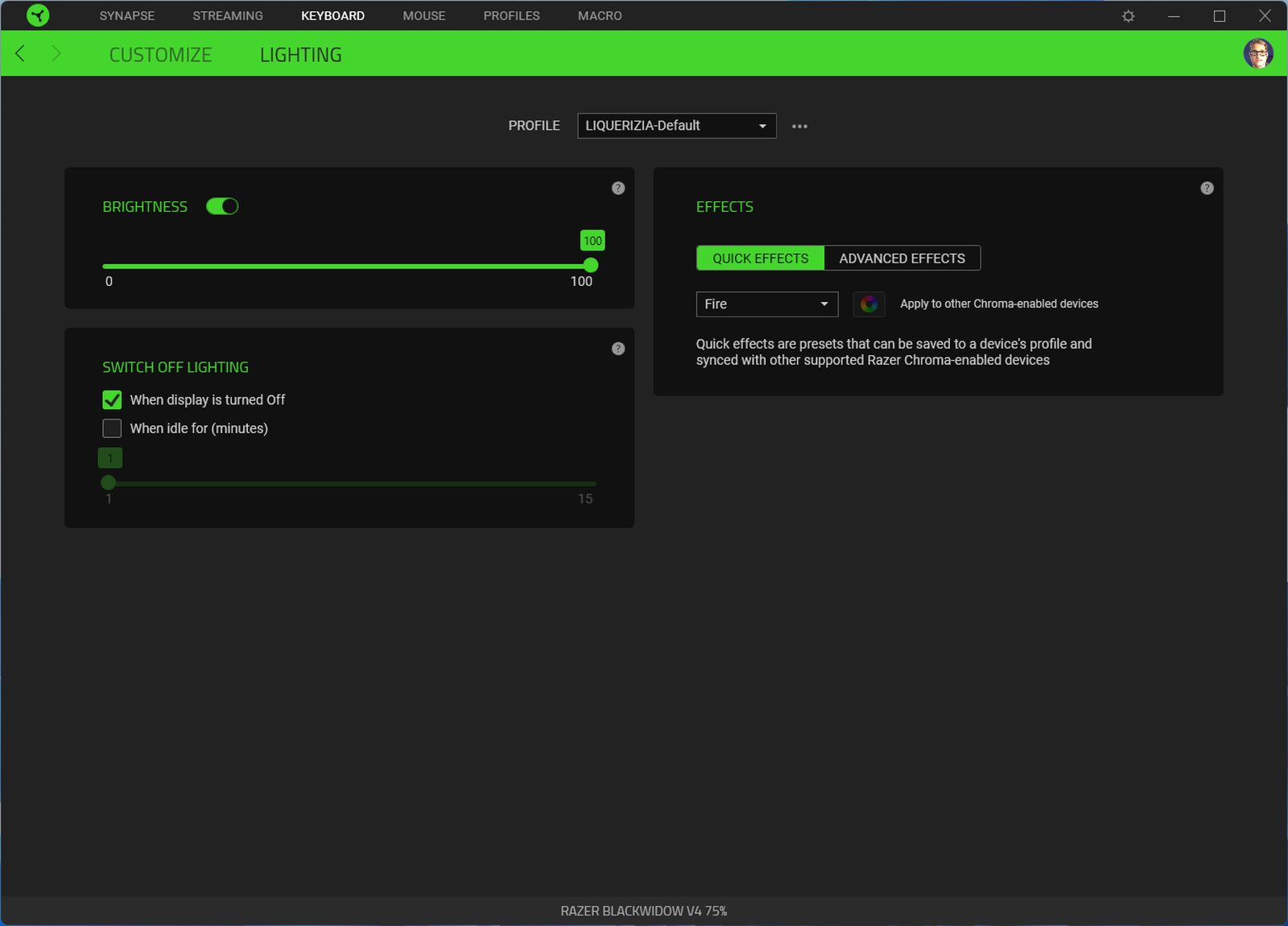The height and width of the screenshot is (926, 1288).
Task: Click the EFFECTS heading
Action: pyautogui.click(x=724, y=207)
